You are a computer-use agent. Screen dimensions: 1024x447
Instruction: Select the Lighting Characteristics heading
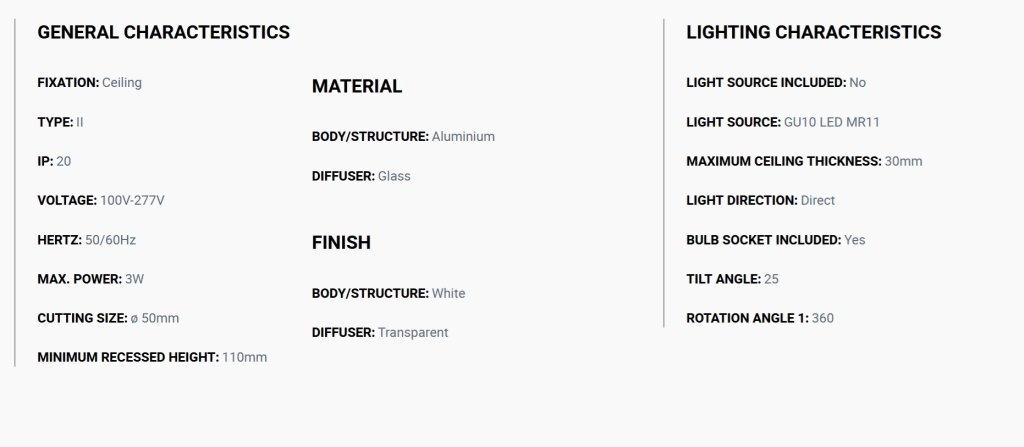(x=814, y=32)
